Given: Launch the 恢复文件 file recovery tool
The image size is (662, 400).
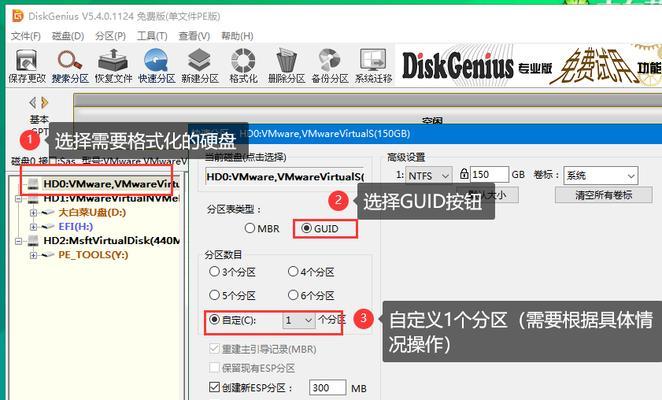Looking at the screenshot, I should tap(113, 65).
